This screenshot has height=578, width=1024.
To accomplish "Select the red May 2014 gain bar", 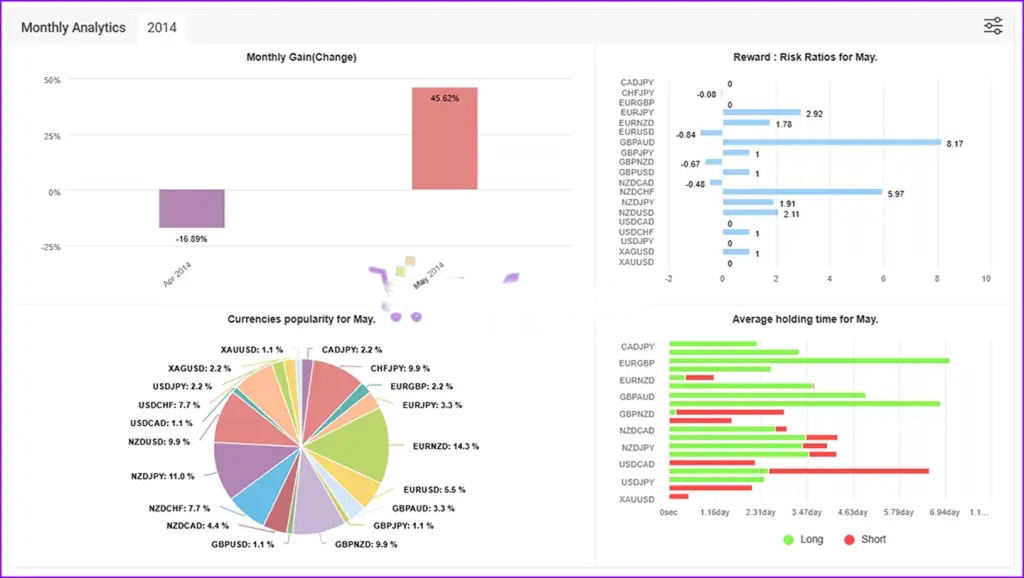I will click(x=444, y=138).
